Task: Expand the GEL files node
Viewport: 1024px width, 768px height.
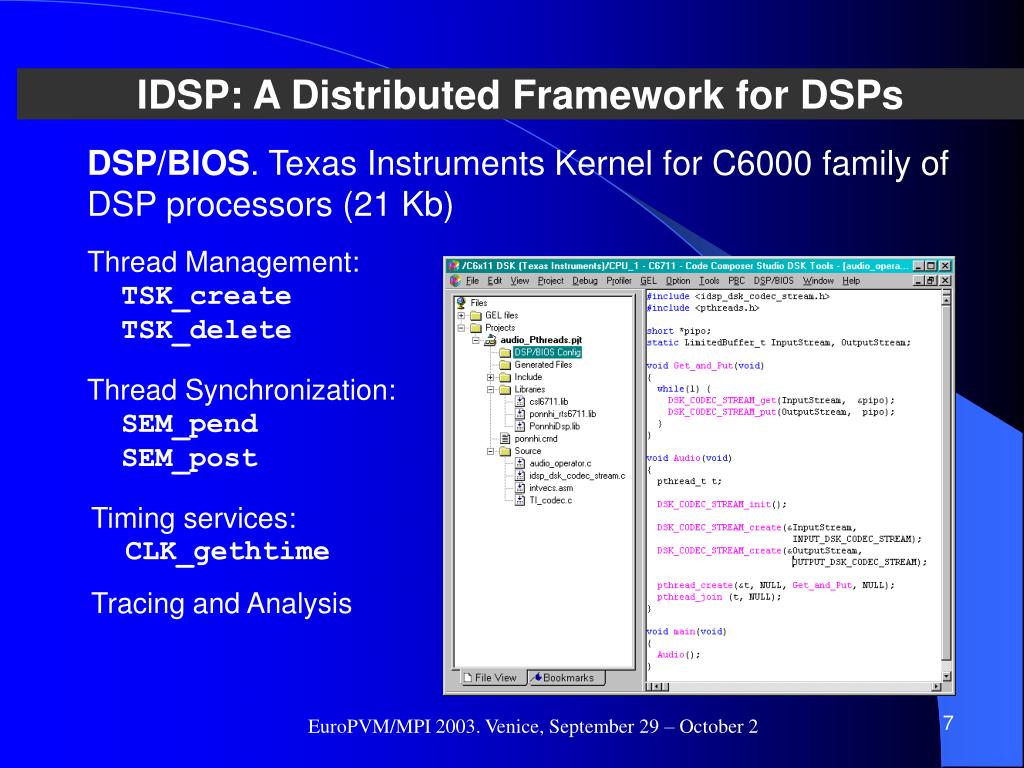Action: [x=462, y=315]
